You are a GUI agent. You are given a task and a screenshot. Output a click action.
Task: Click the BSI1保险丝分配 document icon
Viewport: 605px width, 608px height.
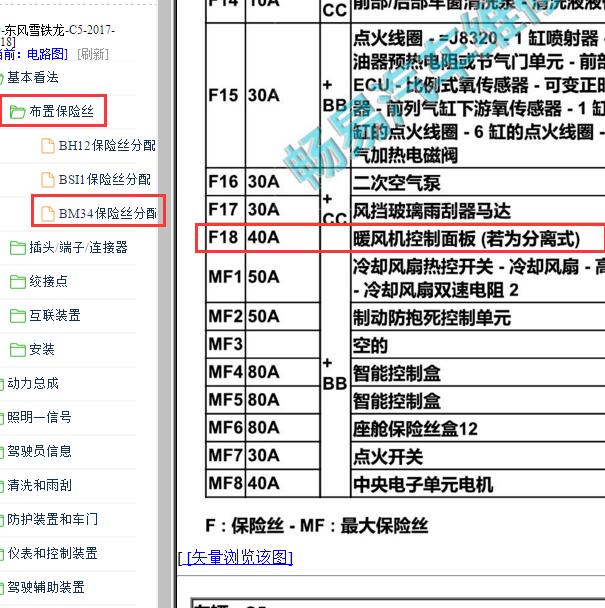pos(48,180)
